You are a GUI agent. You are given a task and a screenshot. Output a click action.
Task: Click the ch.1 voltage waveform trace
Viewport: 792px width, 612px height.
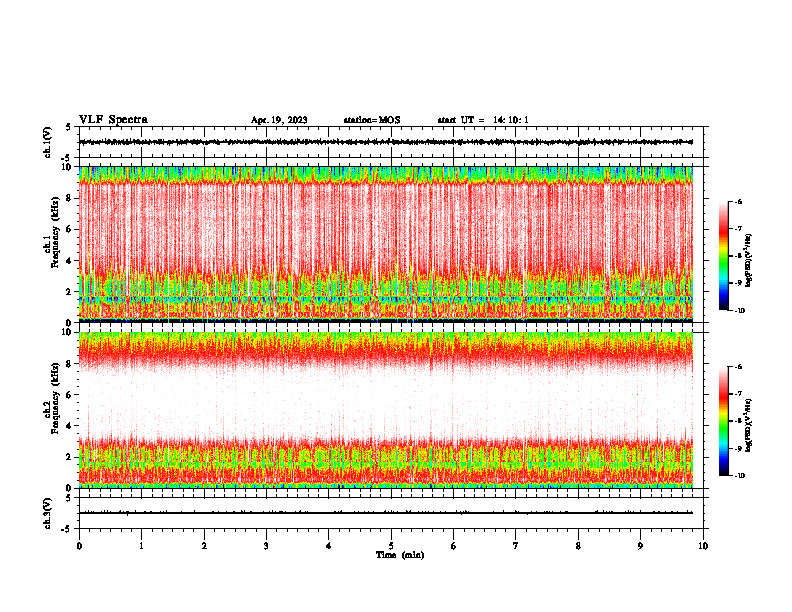pyautogui.click(x=385, y=142)
